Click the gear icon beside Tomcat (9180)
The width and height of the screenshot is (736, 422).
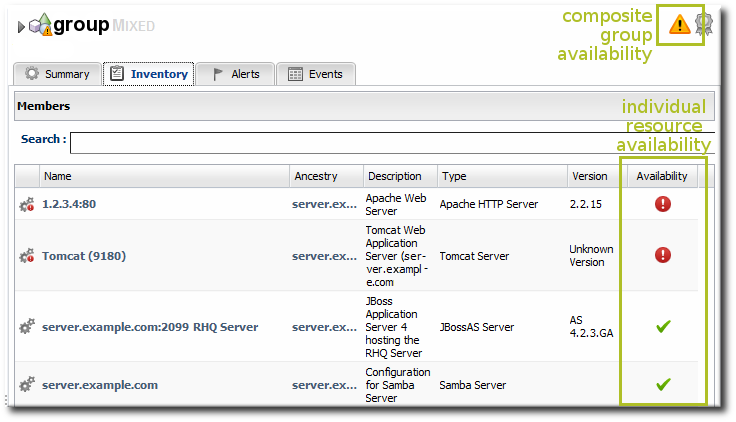click(27, 256)
